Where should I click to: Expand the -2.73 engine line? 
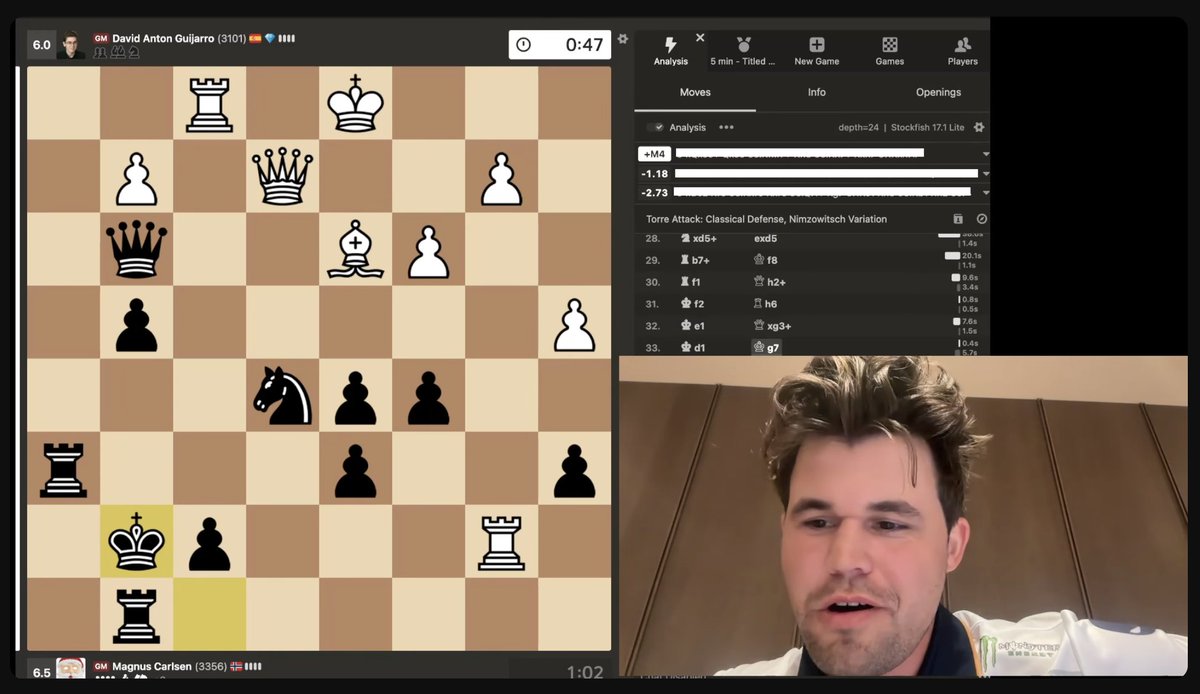986,192
